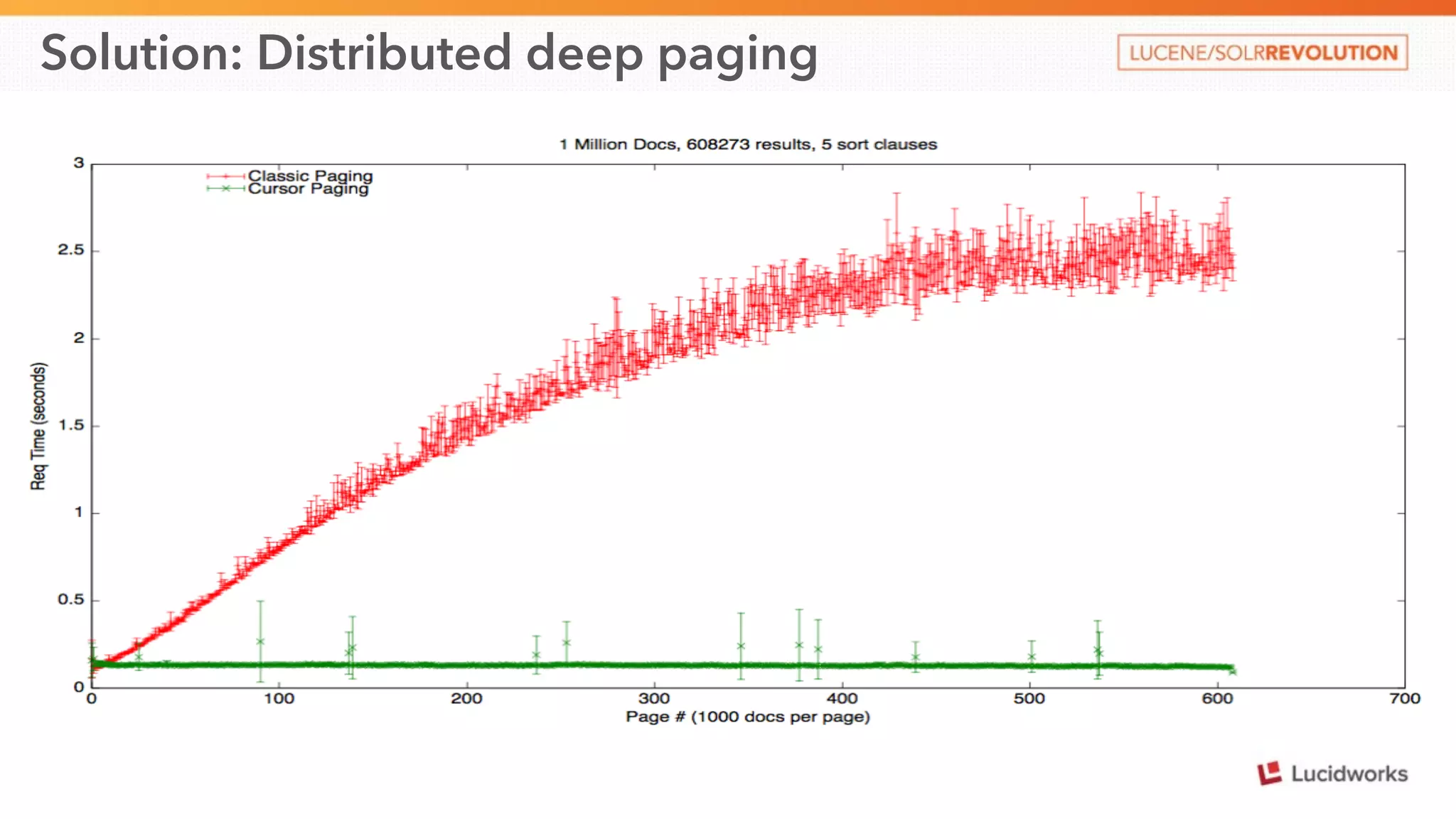Click the y-axis label 'Req Time (seconds)'
The width and height of the screenshot is (1456, 819).
tap(38, 427)
